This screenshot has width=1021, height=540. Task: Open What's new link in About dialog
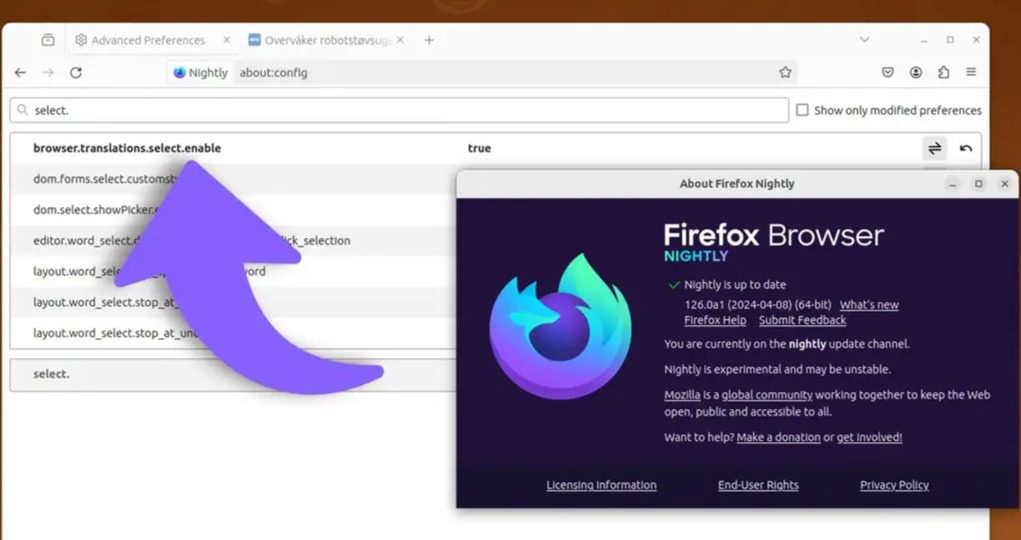click(x=869, y=305)
